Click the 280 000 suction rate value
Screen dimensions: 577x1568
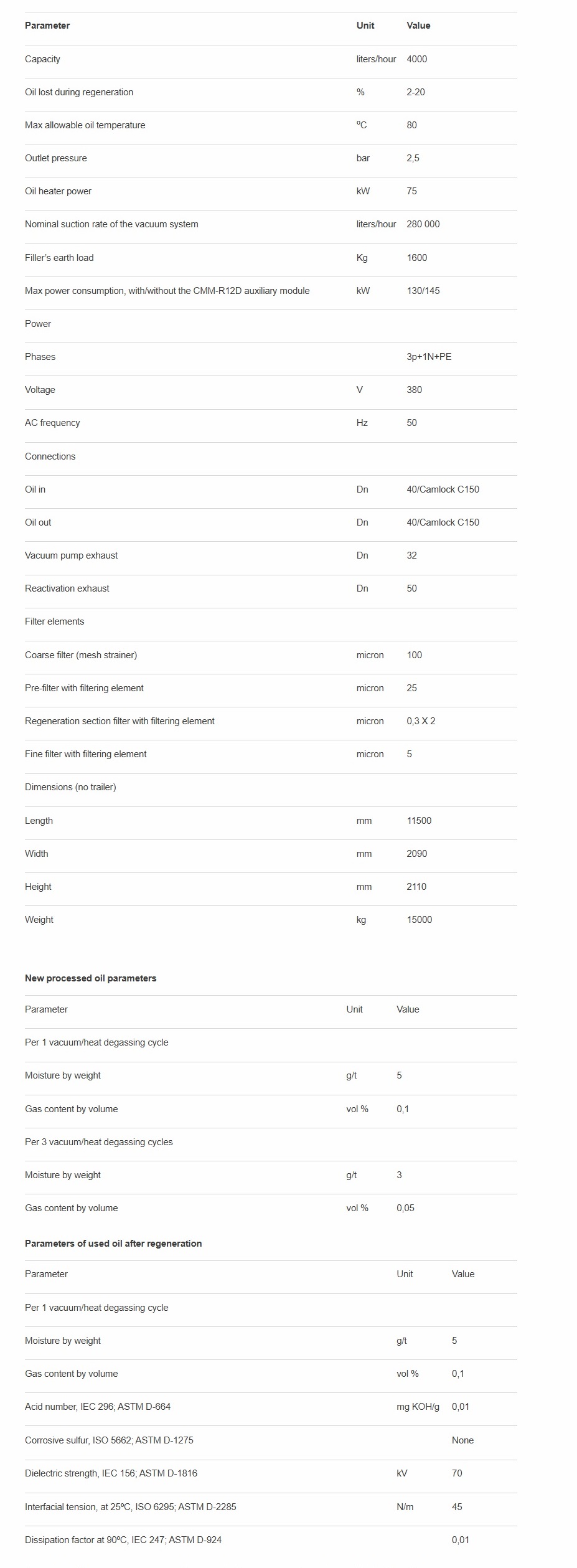tap(423, 224)
